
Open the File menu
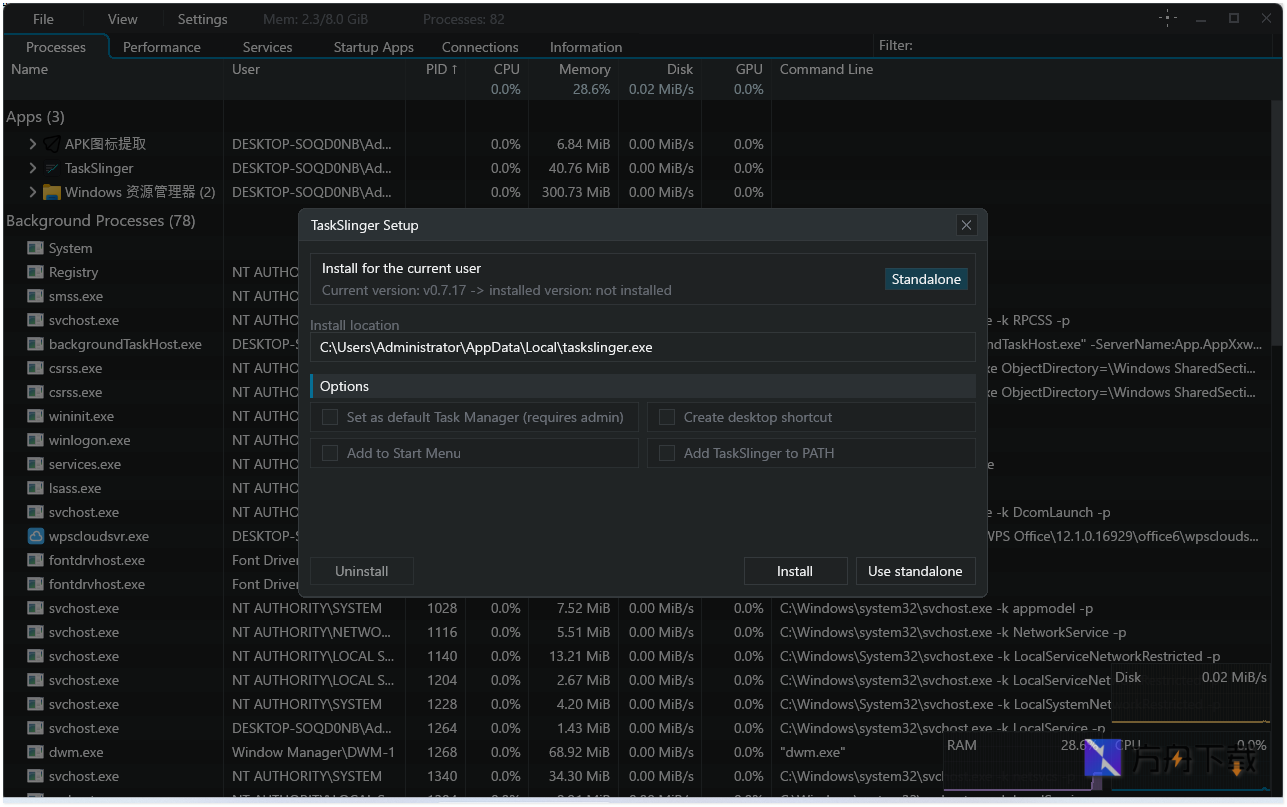tap(43, 19)
